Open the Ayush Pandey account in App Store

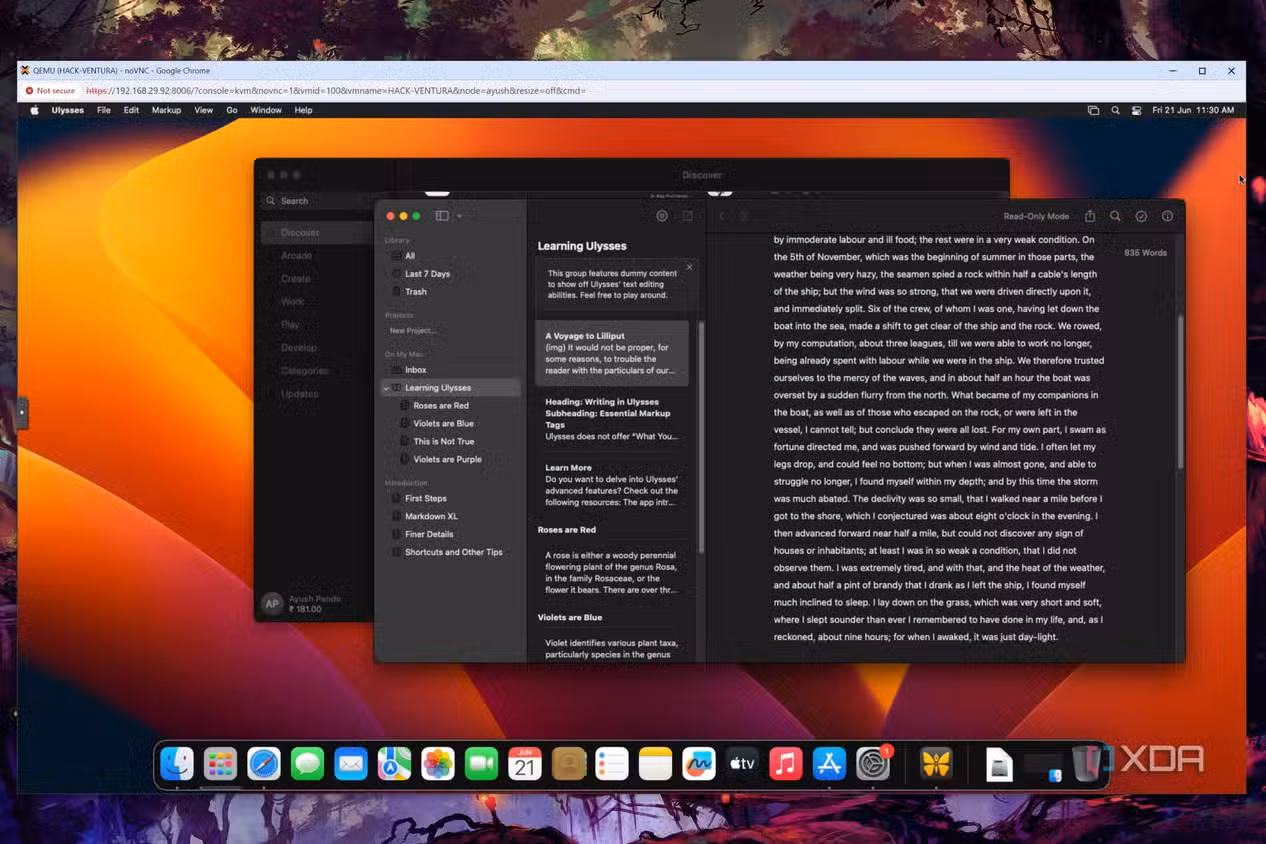302,603
